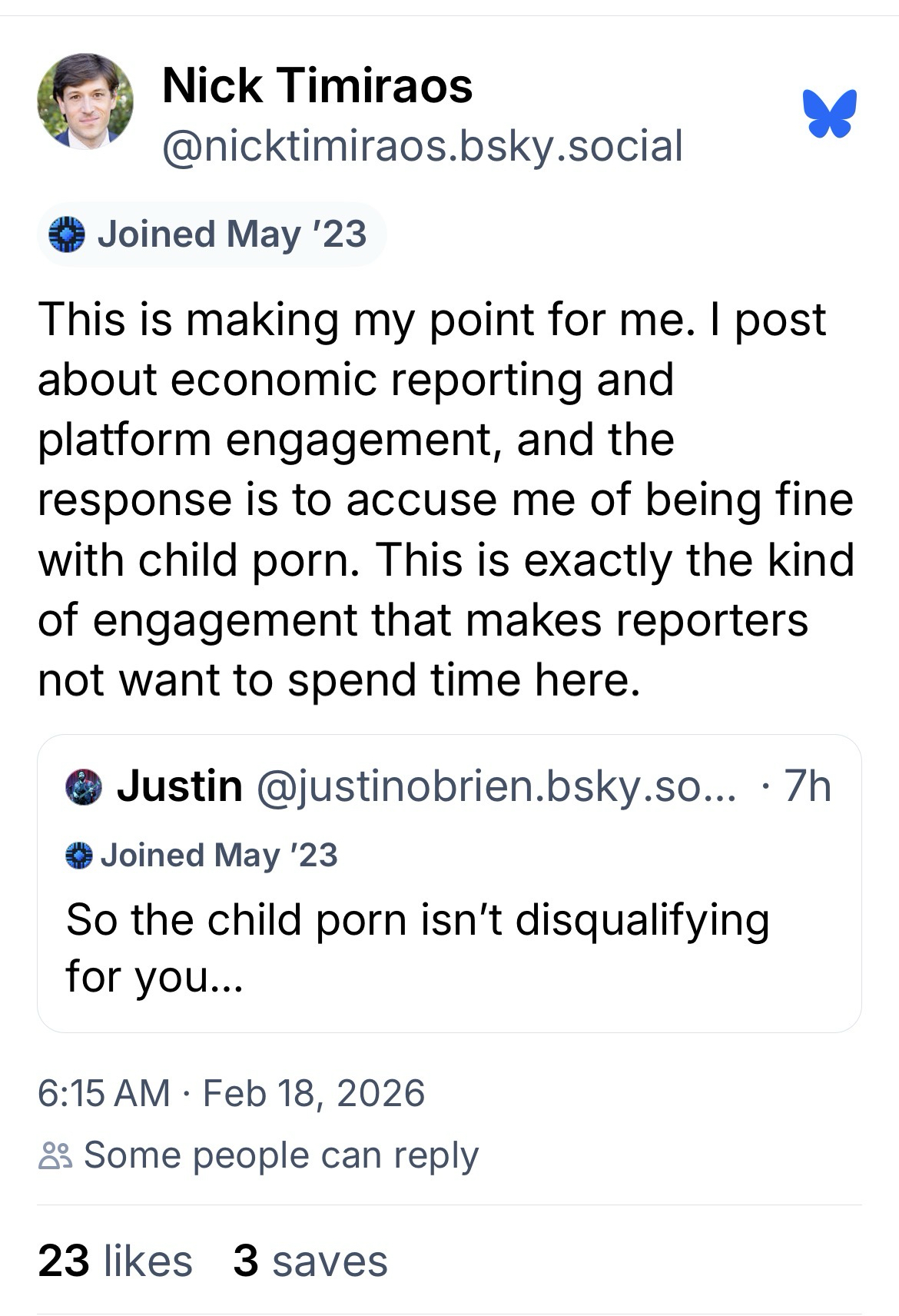Click "Some people can reply" label

pyautogui.click(x=280, y=1155)
